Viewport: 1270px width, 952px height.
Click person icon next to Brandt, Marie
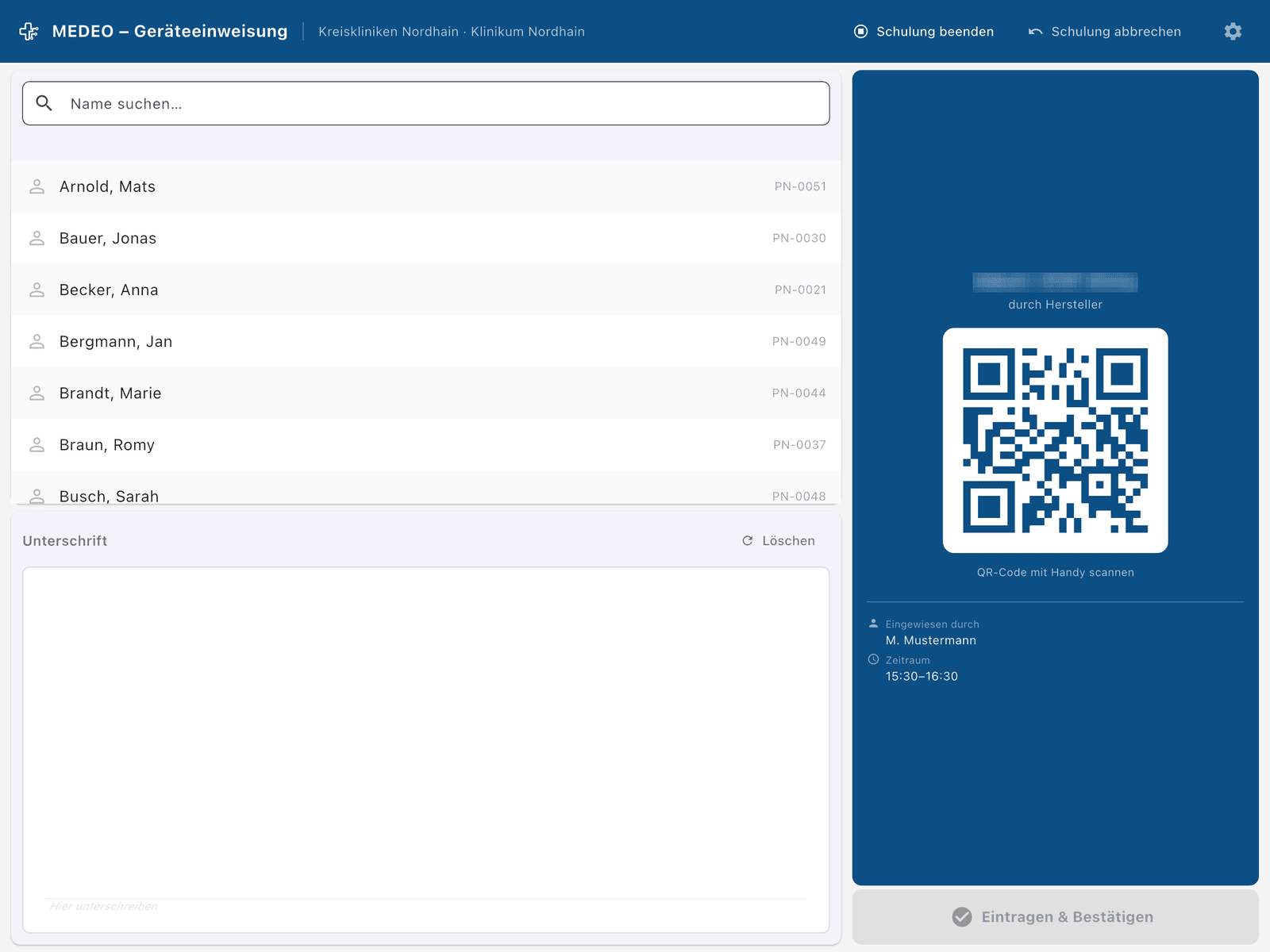click(37, 393)
